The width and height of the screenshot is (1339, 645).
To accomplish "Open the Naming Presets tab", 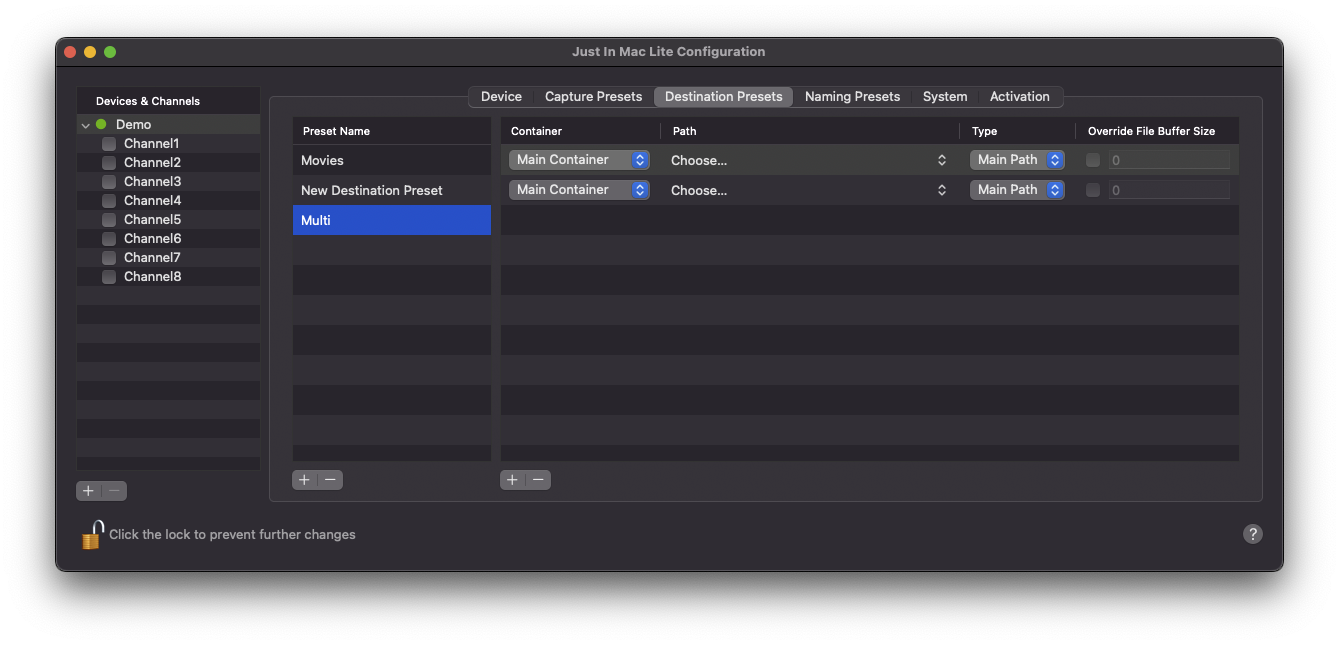I will pos(853,97).
